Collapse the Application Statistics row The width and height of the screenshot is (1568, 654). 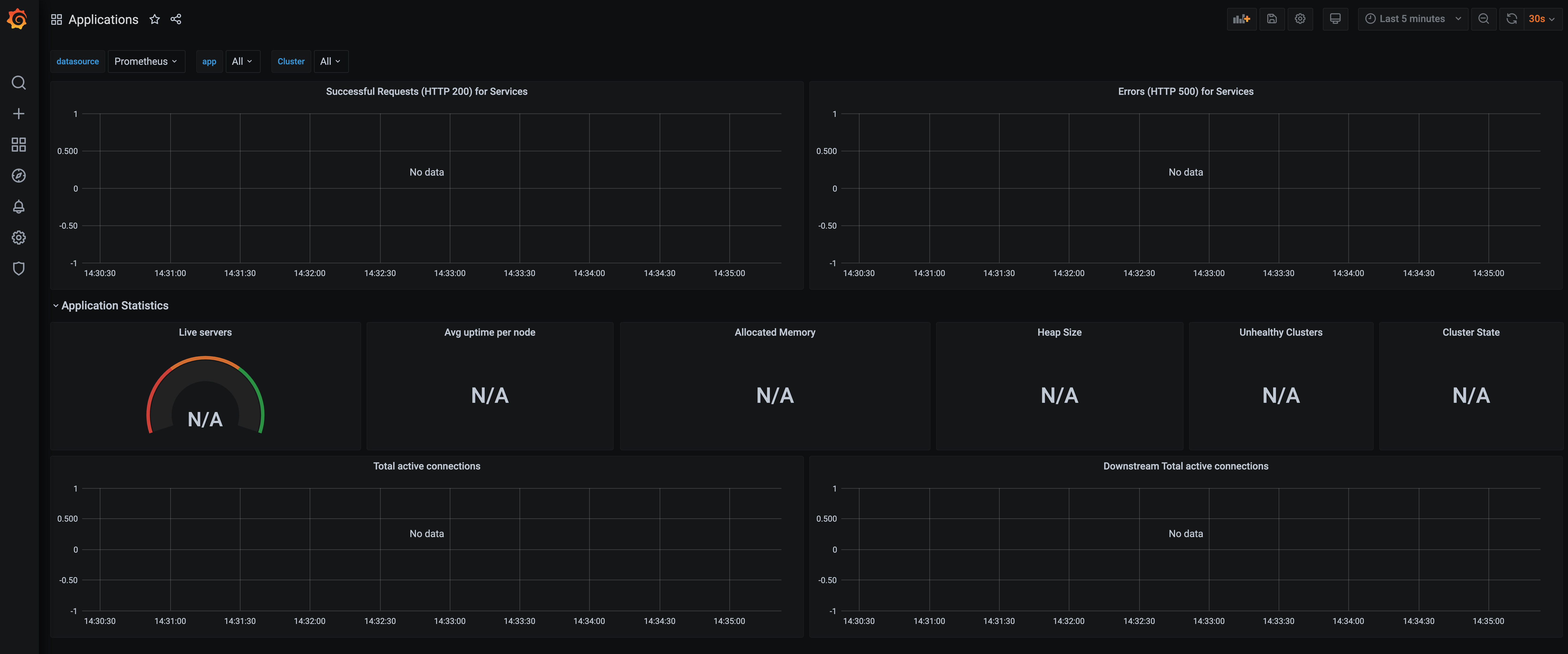(x=115, y=305)
